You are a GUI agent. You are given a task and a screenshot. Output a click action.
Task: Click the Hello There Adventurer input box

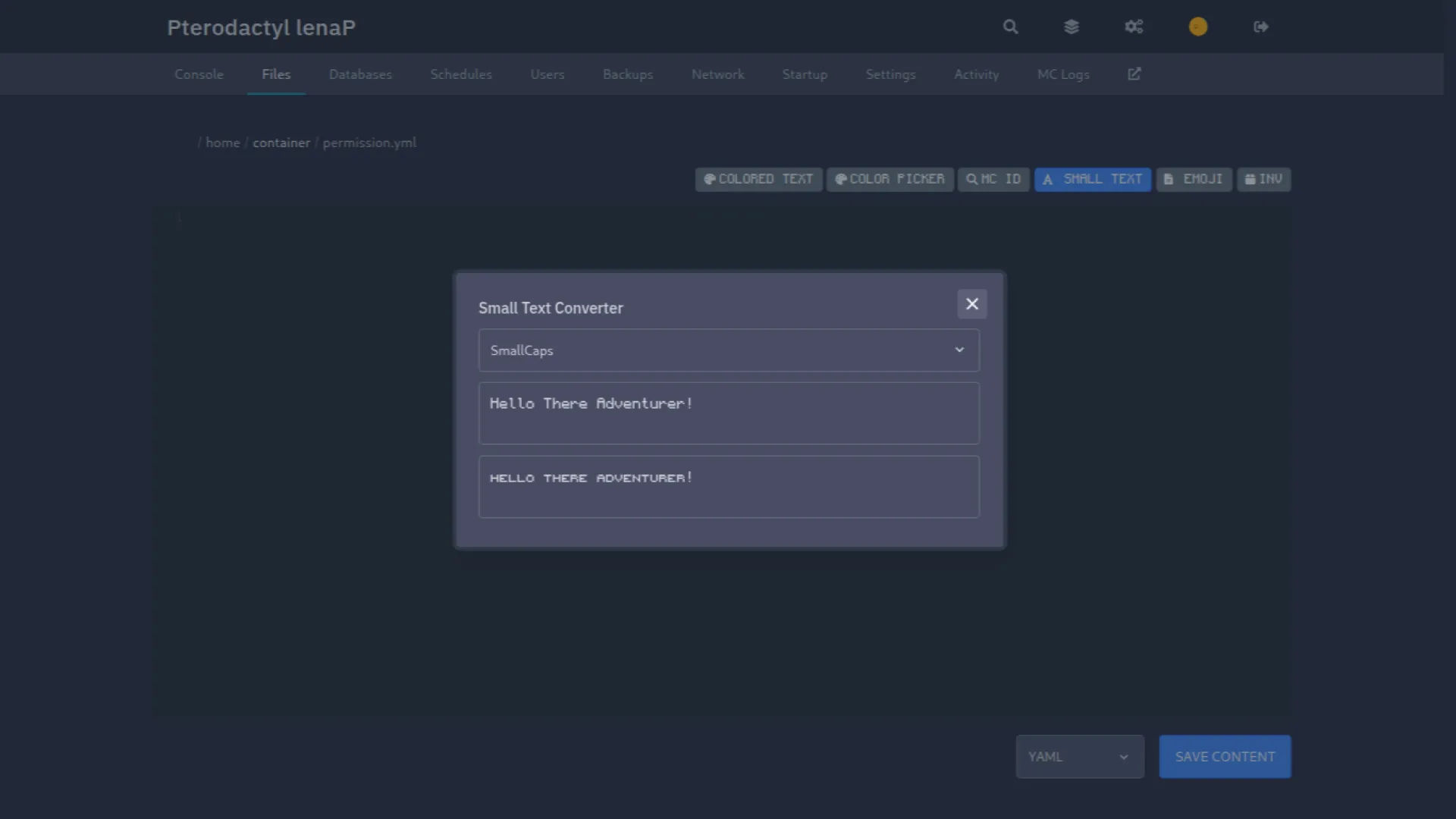coord(729,413)
